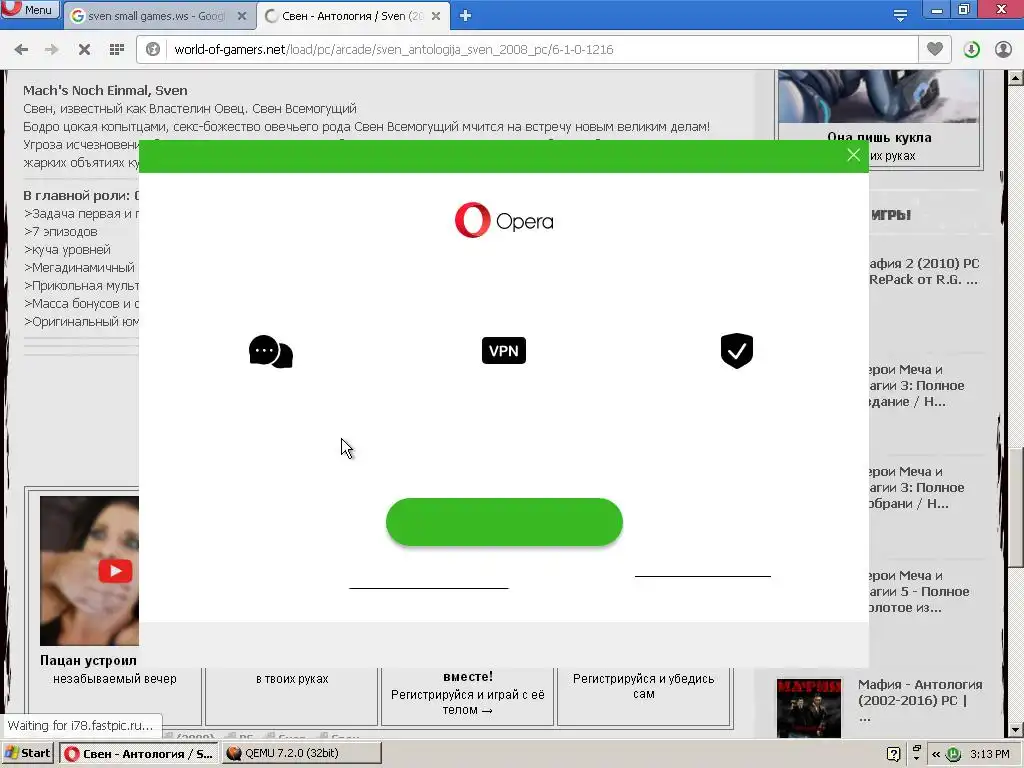Expand hidden tray icons chevron
The image size is (1024, 768).
coord(936,754)
